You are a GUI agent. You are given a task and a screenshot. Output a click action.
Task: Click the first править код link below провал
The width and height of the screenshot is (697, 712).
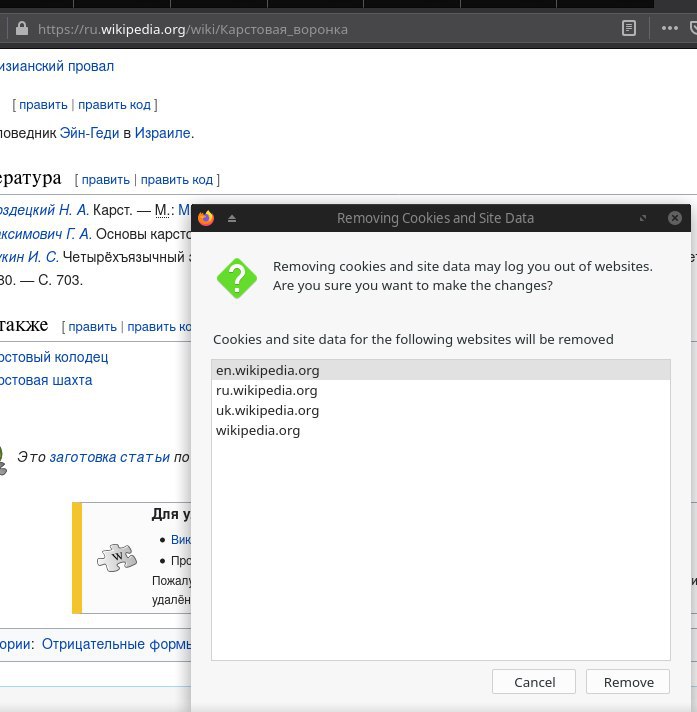[114, 105]
